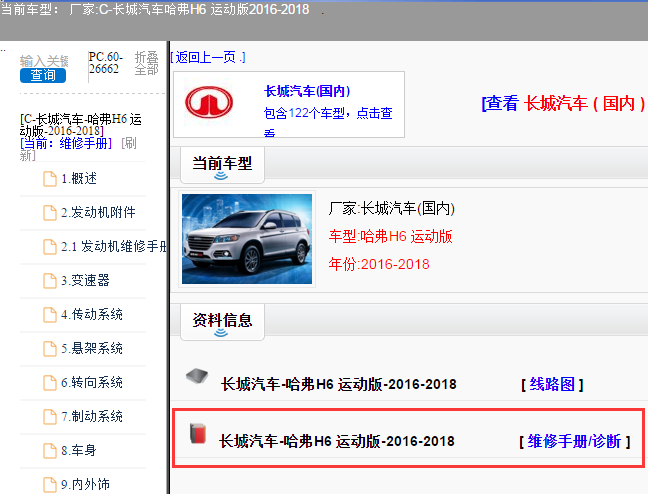The image size is (648, 494).
Task: Click 长城汽车-哈弗H6 运动版-2016-2018 in the 维修手册/诊断 row
Action: [337, 441]
